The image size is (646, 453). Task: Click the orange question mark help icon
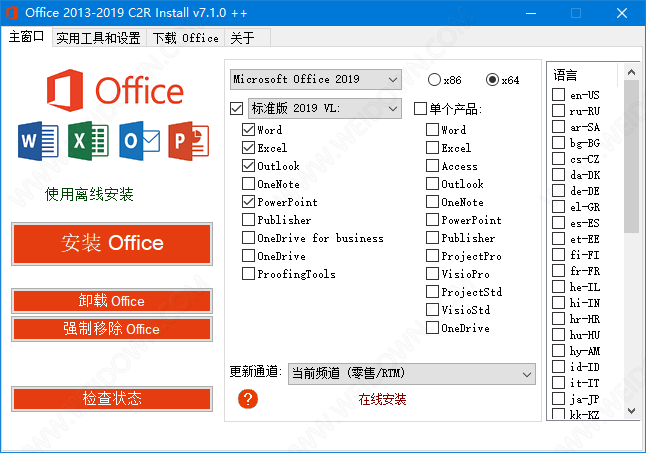(248, 399)
